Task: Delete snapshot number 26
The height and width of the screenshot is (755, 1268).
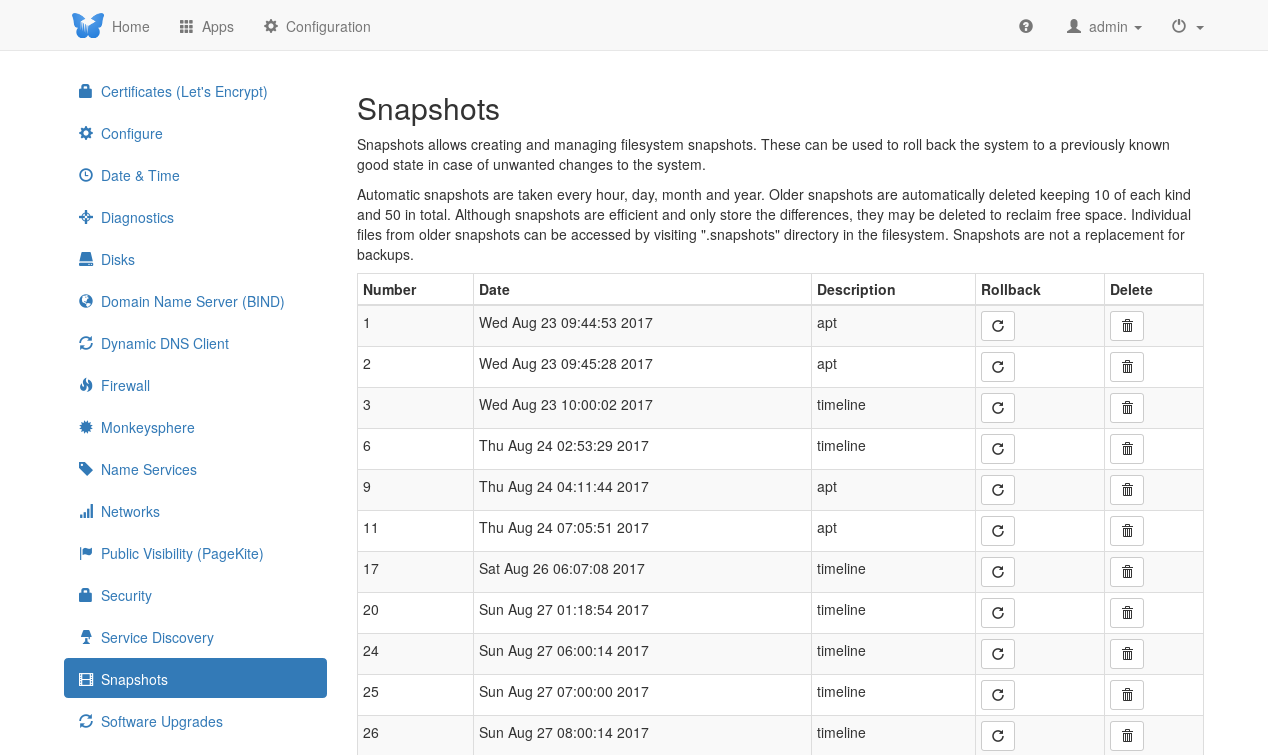Action: coord(1127,736)
